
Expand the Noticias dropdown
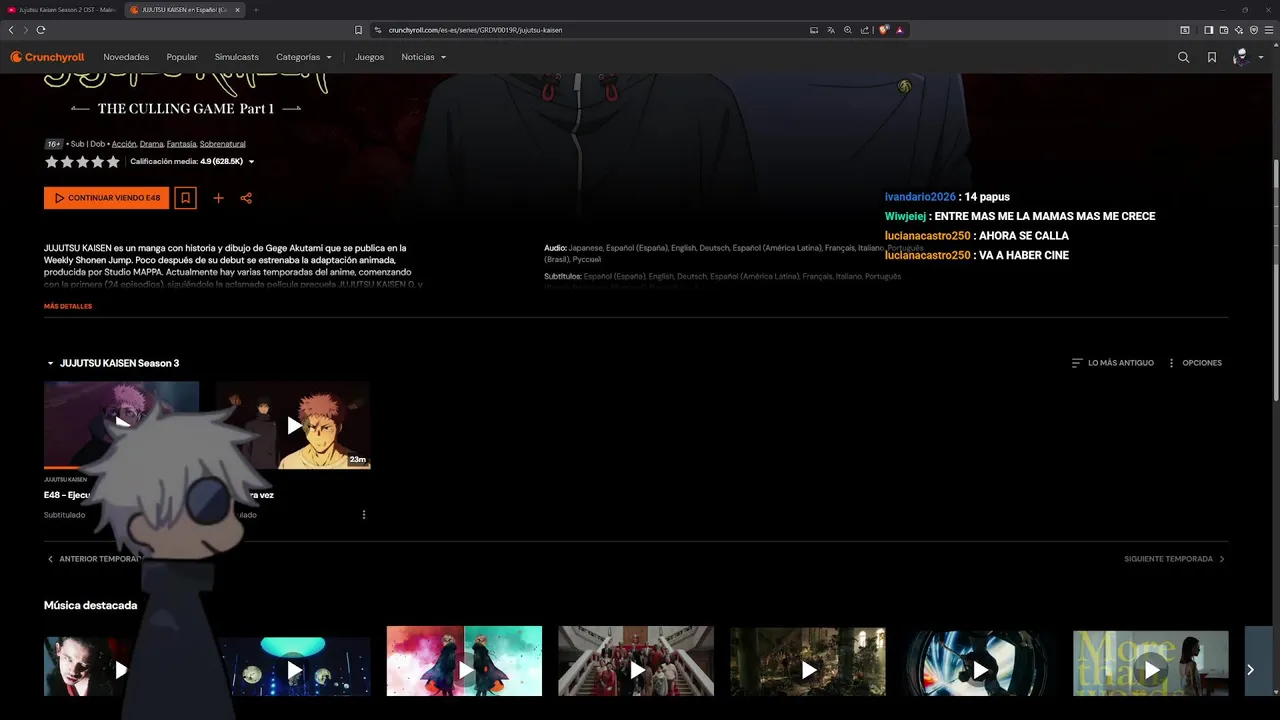pyautogui.click(x=424, y=57)
